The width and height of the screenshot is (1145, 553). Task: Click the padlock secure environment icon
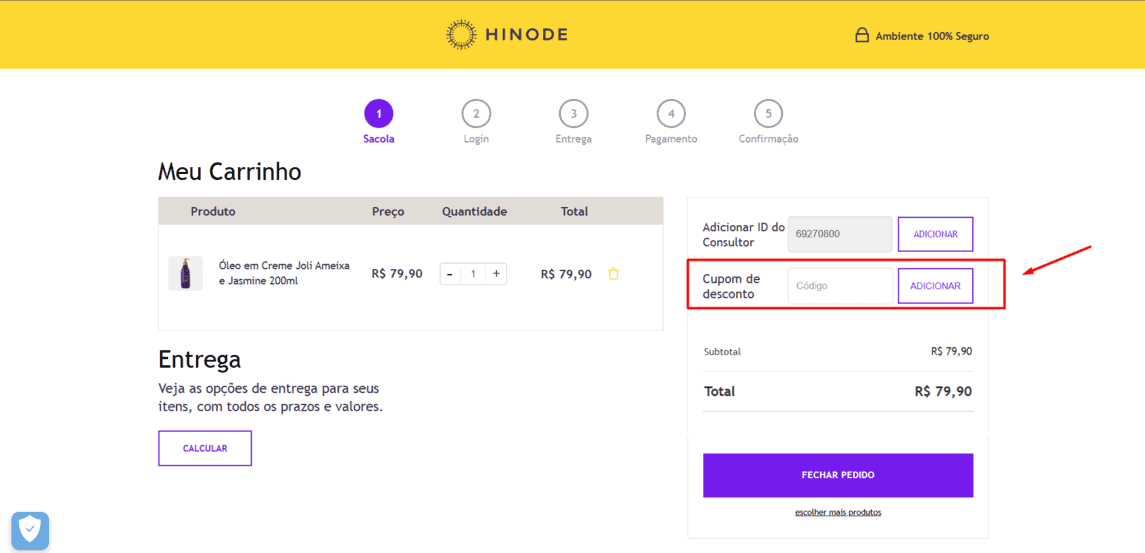[862, 35]
